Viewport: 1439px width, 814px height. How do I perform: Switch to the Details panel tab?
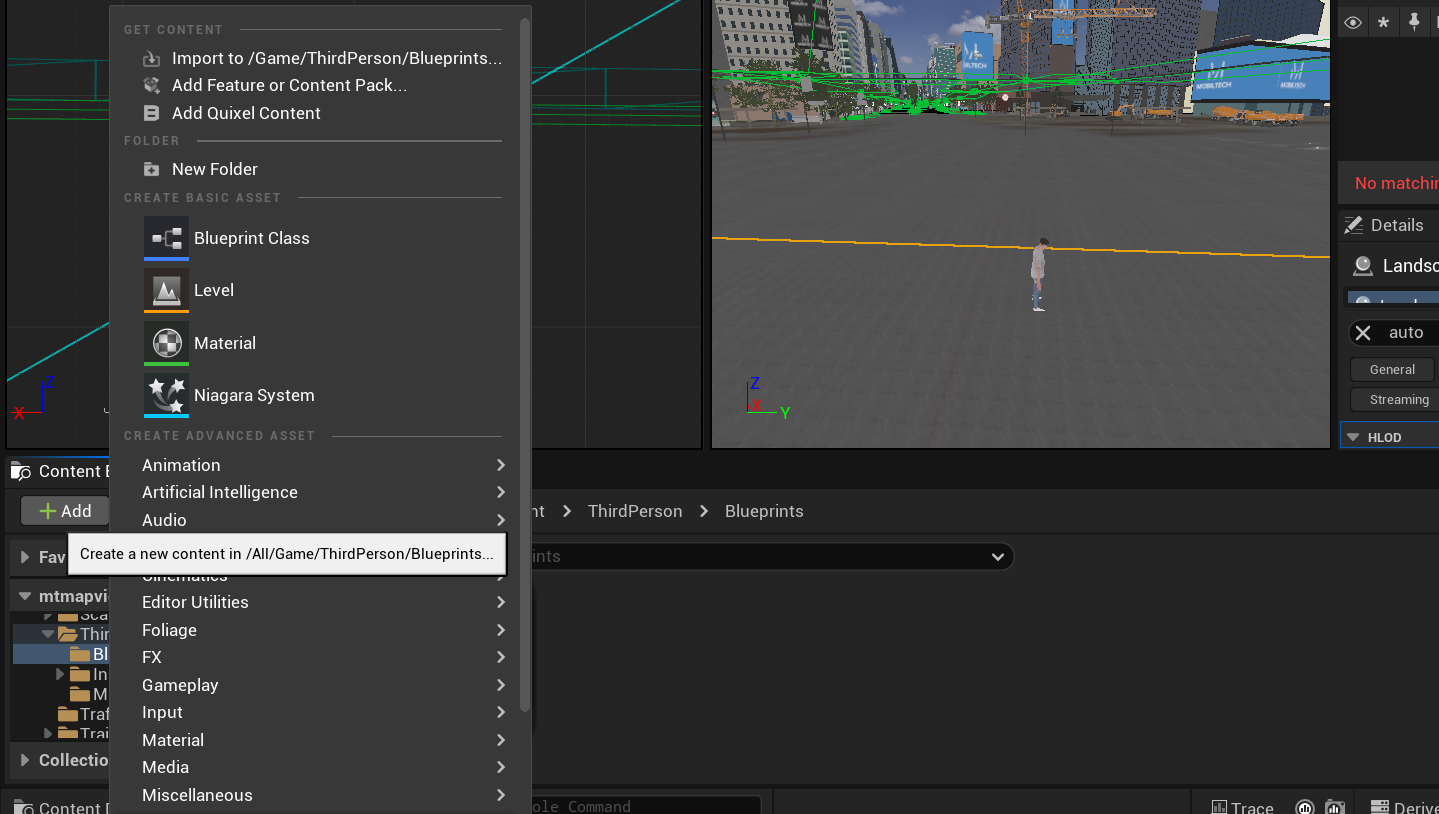[x=1388, y=225]
